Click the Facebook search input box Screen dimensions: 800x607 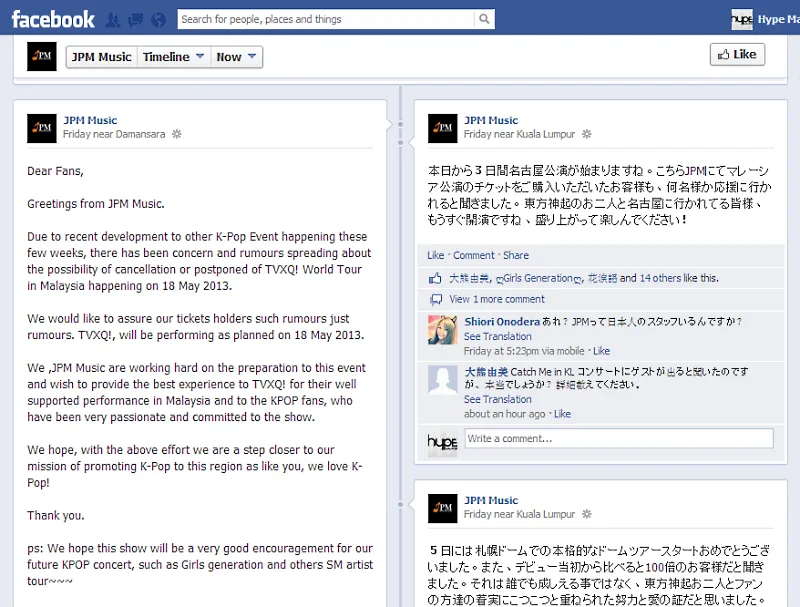click(x=326, y=19)
